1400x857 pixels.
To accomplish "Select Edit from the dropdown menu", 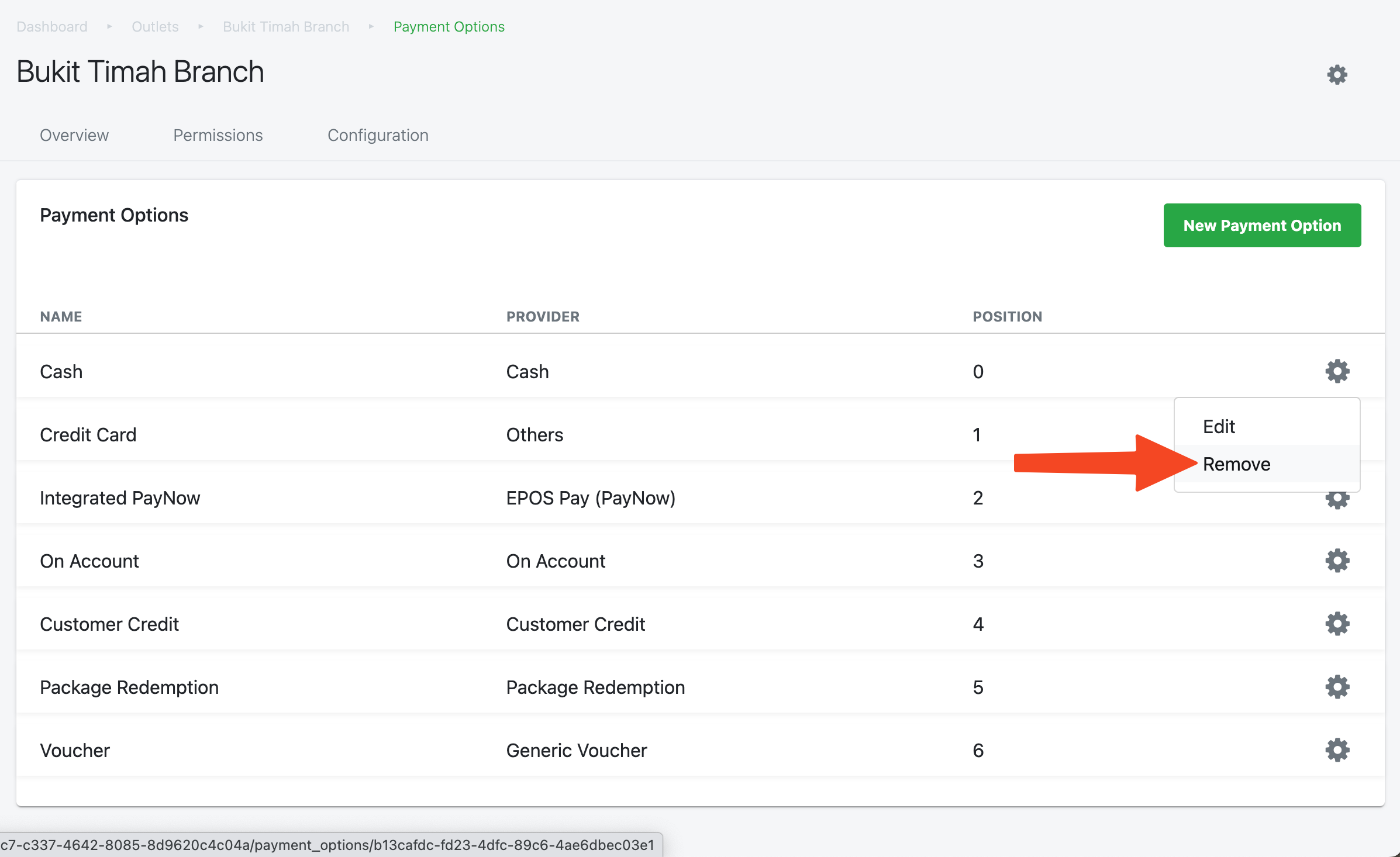I will [x=1219, y=427].
